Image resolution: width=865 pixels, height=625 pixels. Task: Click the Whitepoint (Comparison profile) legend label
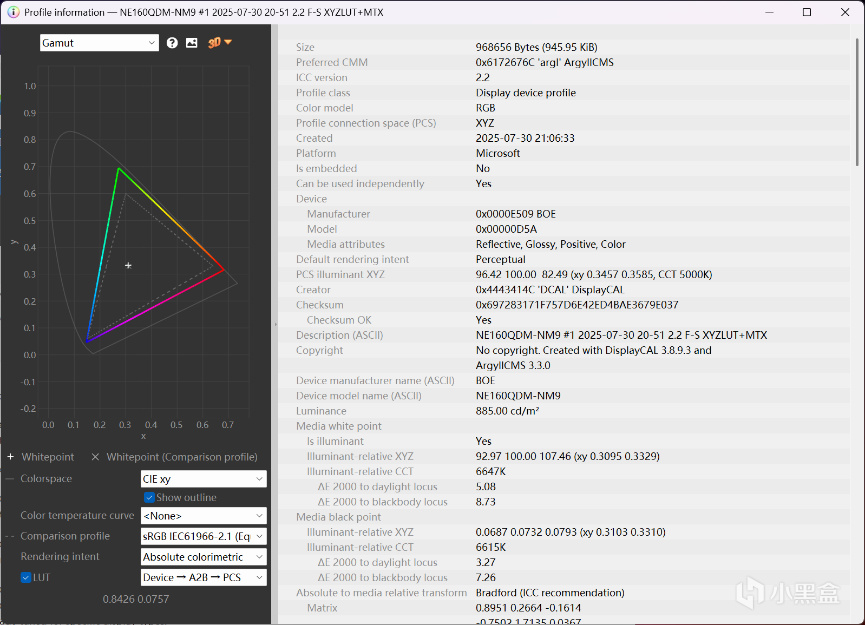pyautogui.click(x=182, y=457)
